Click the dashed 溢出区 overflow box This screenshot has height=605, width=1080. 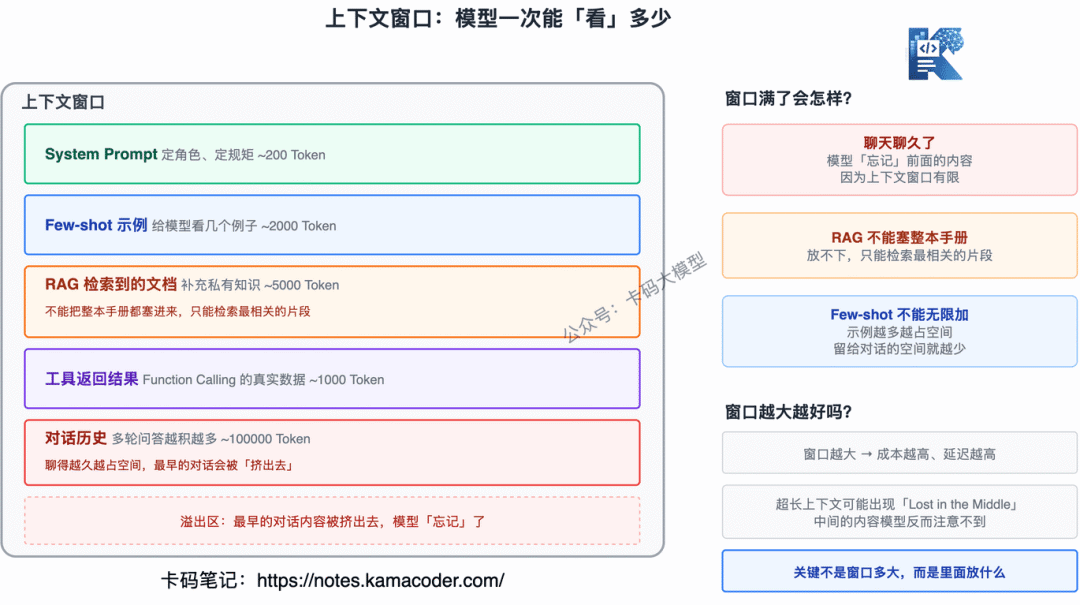[x=332, y=521]
